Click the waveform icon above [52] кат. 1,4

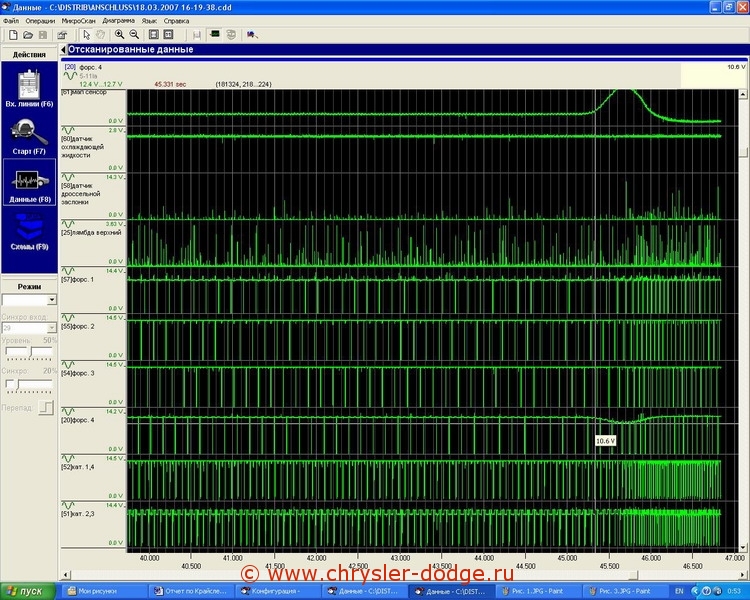[x=68, y=458]
